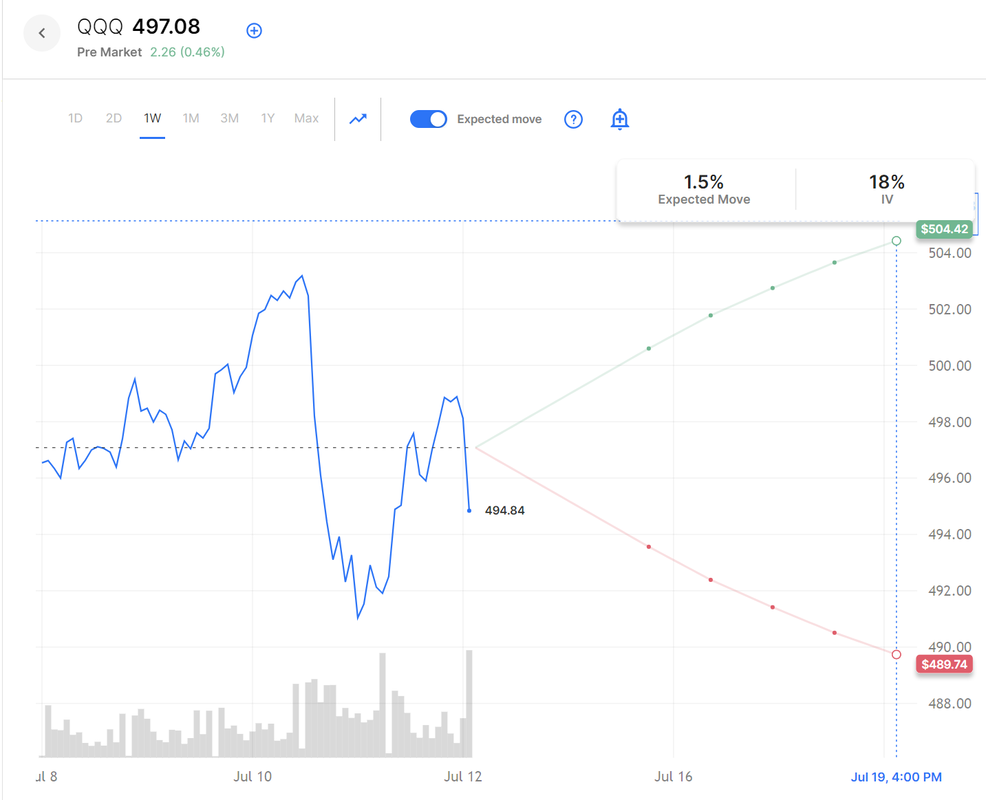Open the chart type trend-line icon
The image size is (986, 800).
point(358,119)
